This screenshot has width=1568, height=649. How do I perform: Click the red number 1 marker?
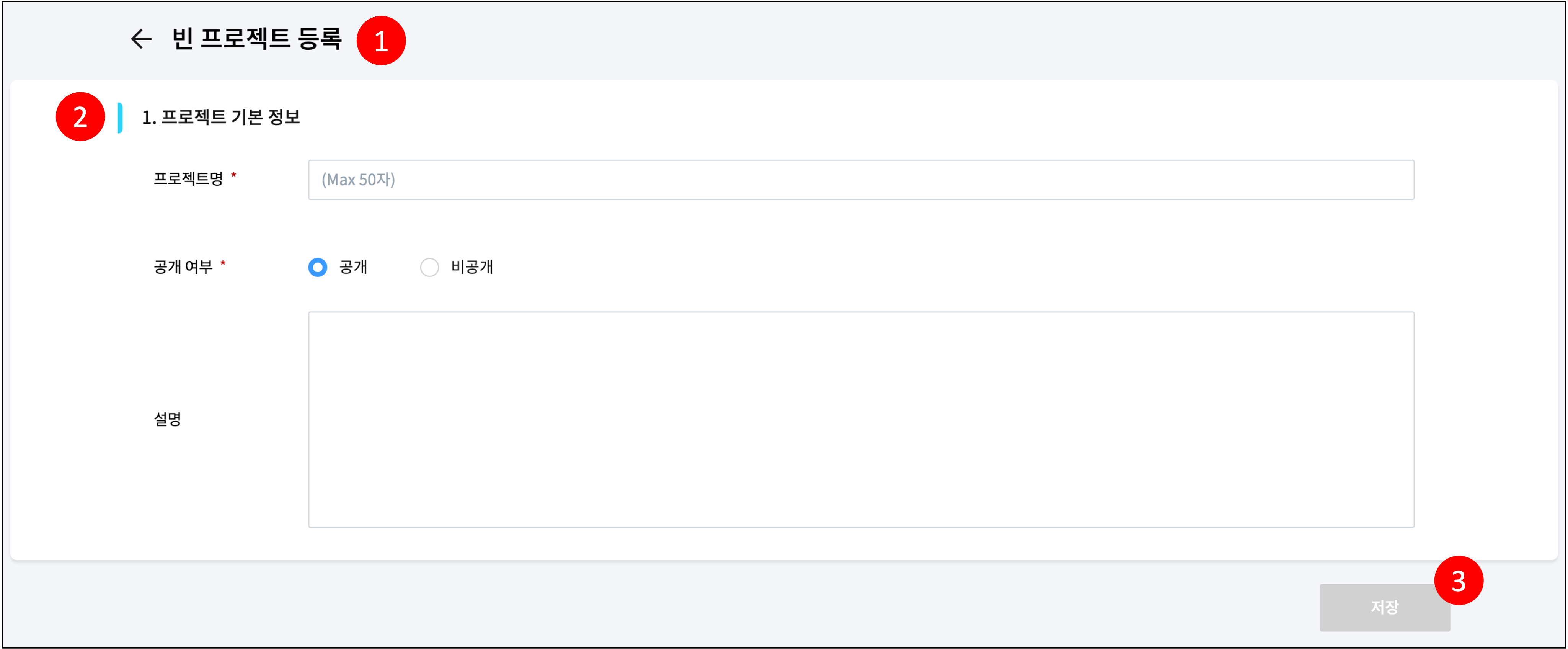pos(381,41)
